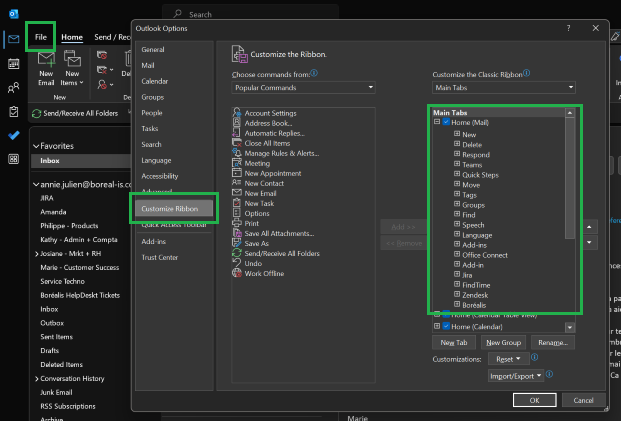
Task: Open the Reset customizations dropdown
Action: click(509, 359)
